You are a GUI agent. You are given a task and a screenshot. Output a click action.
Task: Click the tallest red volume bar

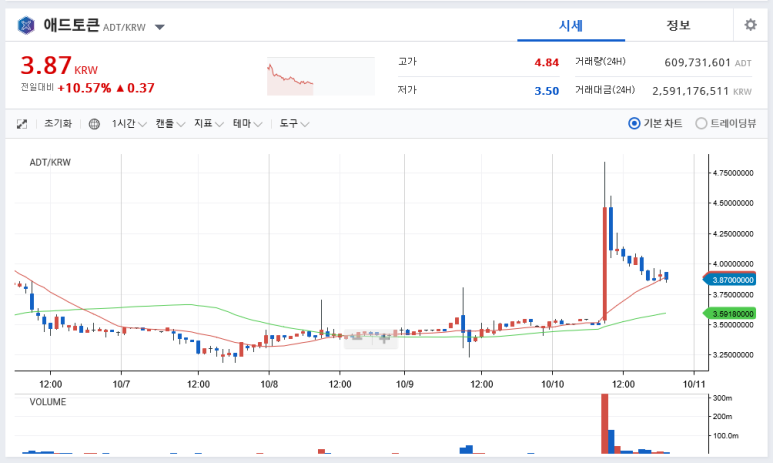point(604,424)
